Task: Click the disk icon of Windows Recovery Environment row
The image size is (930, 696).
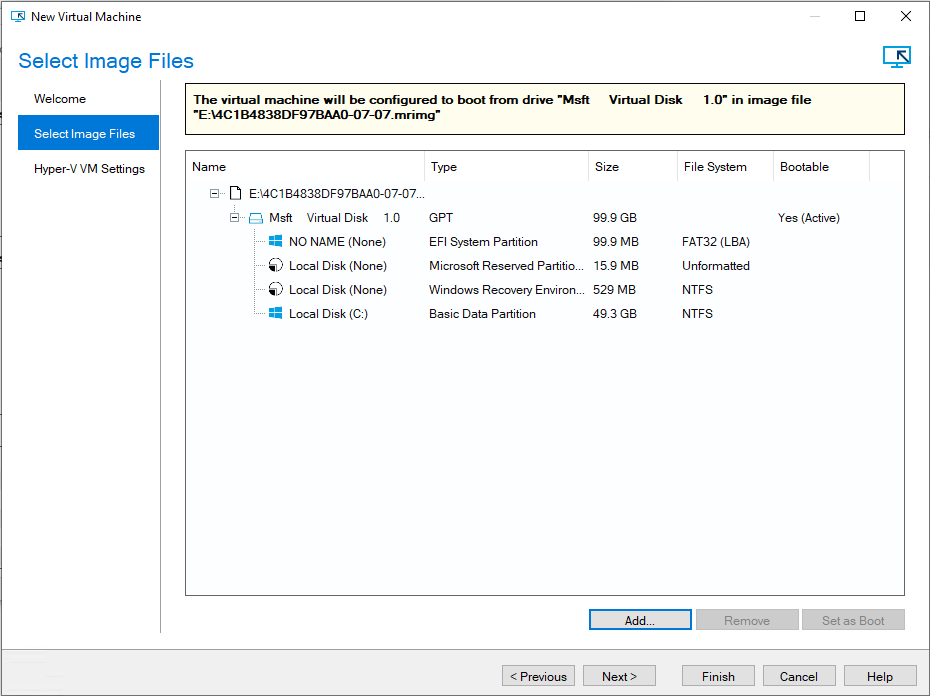Action: [276, 290]
